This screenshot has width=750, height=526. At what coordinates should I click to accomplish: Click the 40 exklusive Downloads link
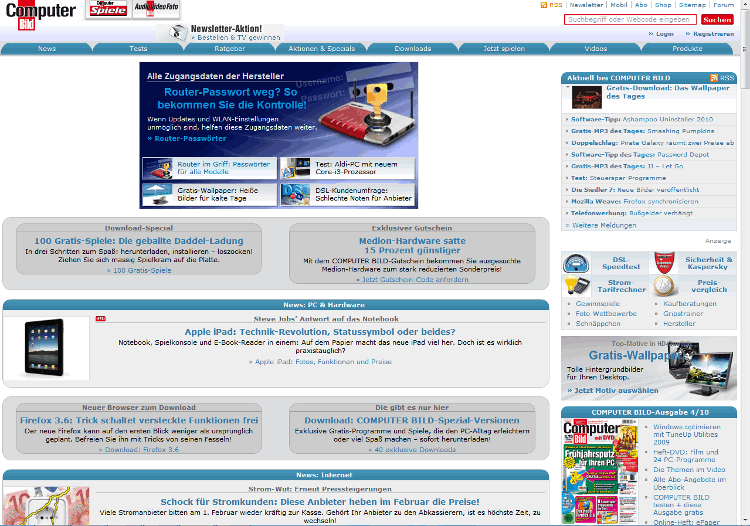coord(412,449)
